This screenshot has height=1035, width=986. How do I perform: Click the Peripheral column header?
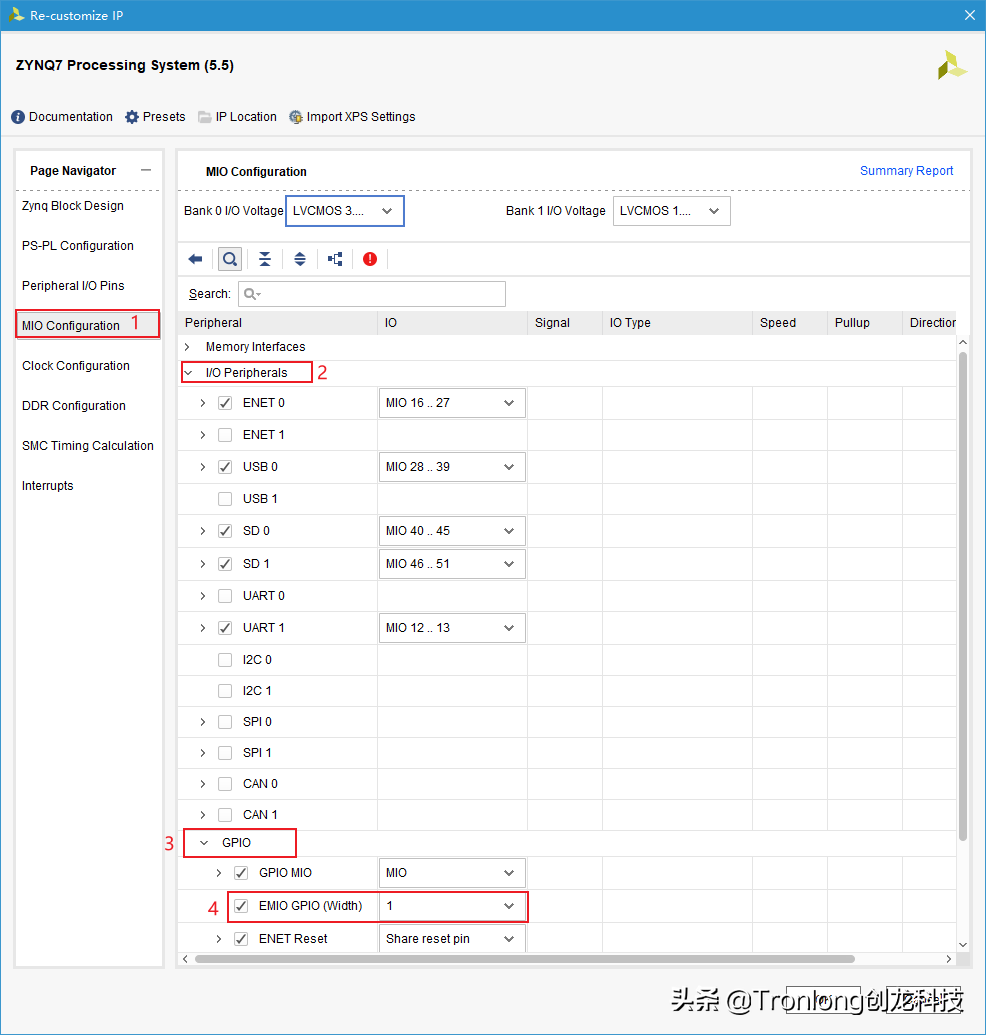tap(214, 322)
